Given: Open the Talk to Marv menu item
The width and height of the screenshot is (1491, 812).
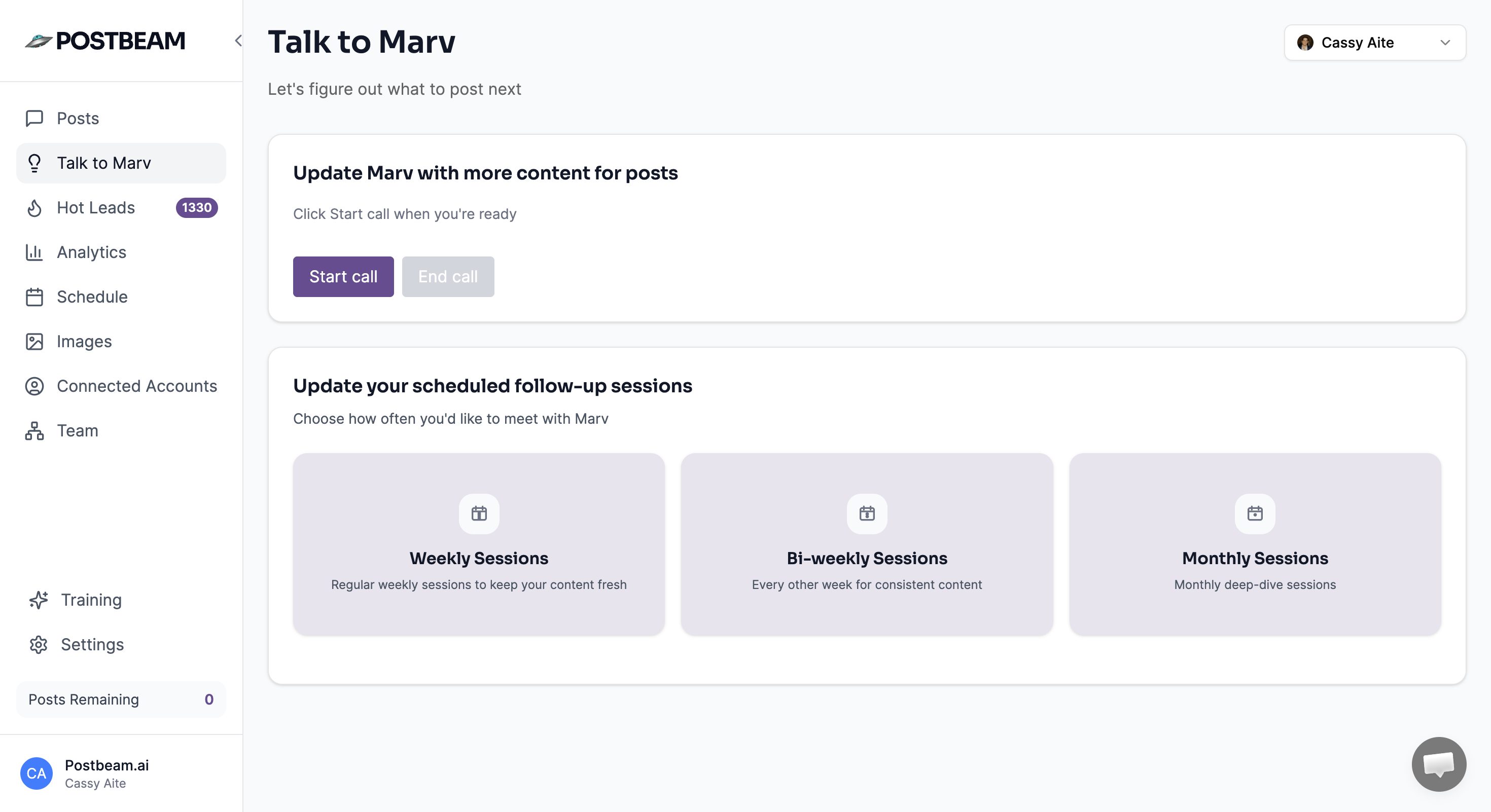Looking at the screenshot, I should 103,163.
